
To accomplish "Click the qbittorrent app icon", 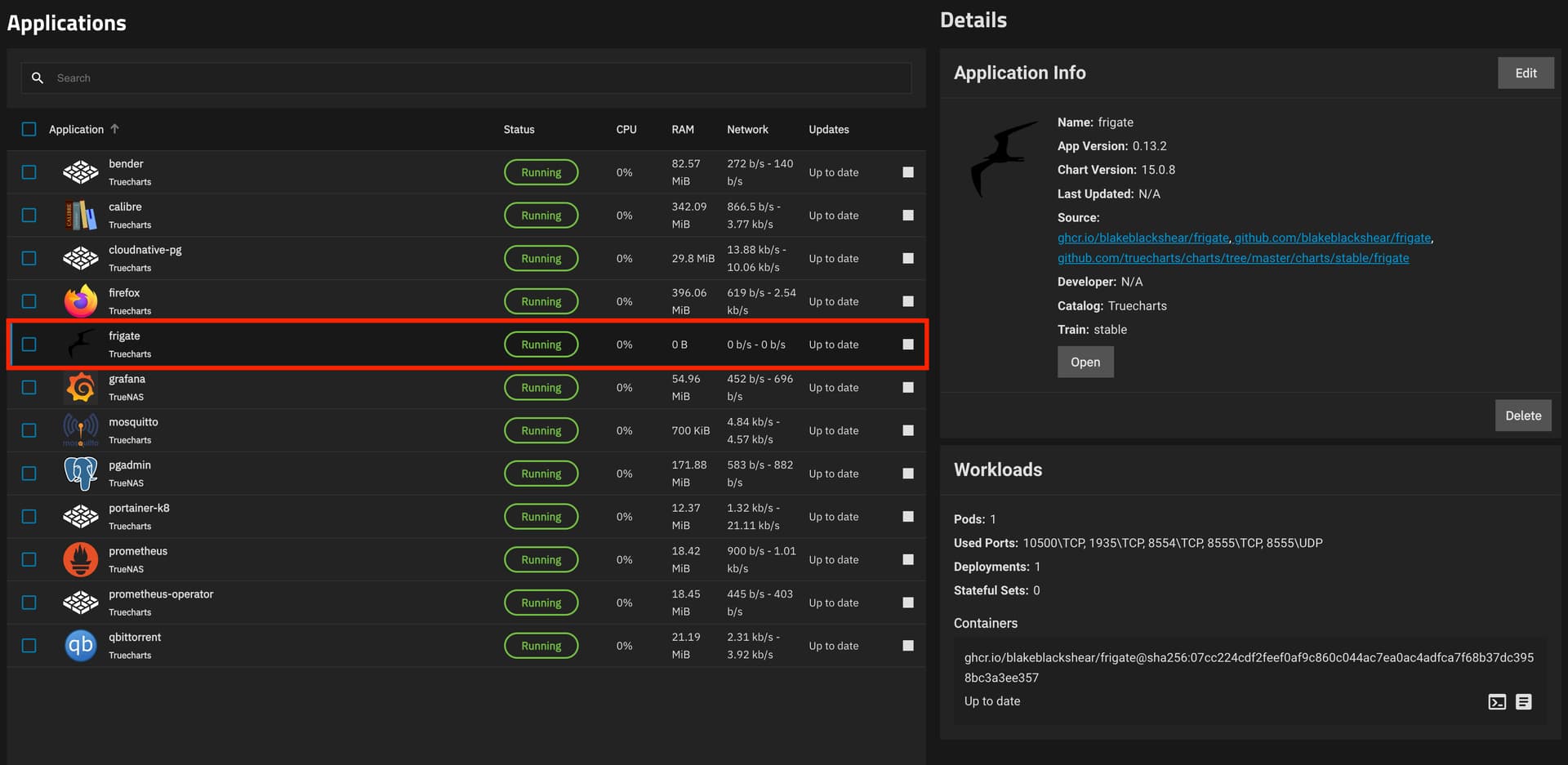I will tap(81, 646).
